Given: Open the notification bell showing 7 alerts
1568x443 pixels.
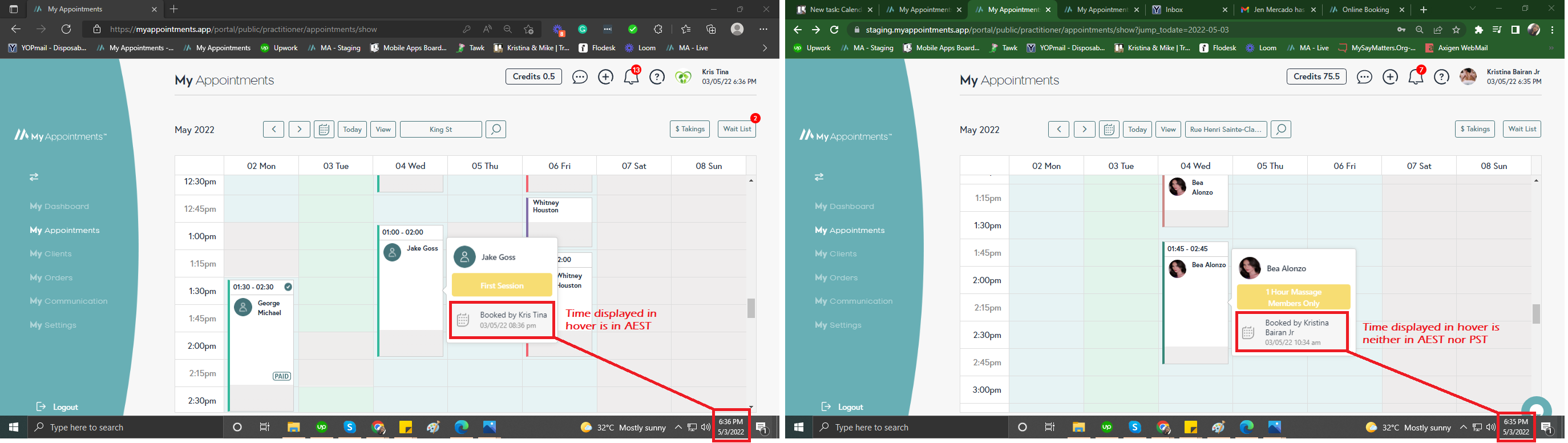Looking at the screenshot, I should 1416,78.
